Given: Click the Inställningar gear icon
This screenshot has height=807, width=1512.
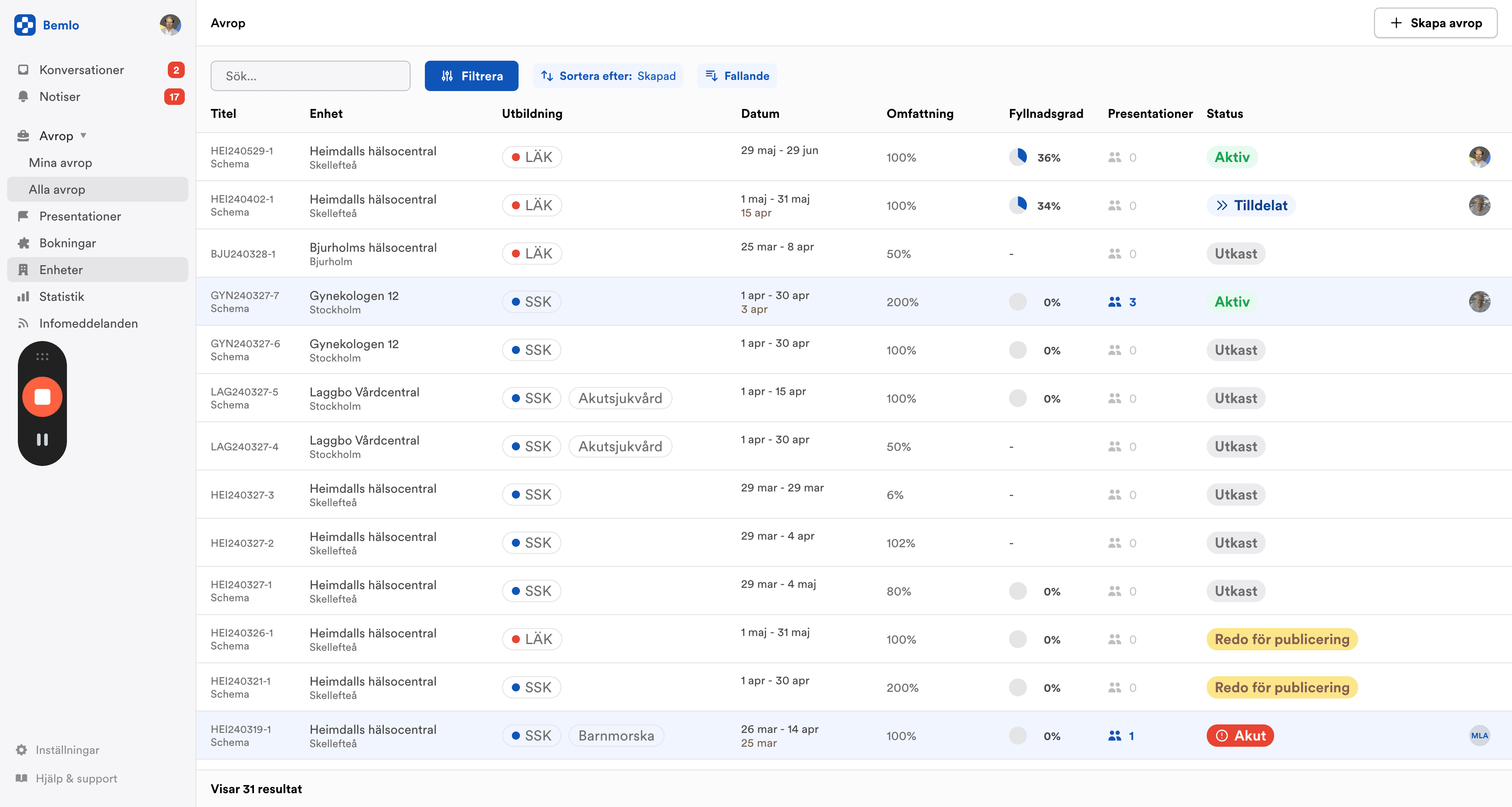Looking at the screenshot, I should [x=22, y=750].
